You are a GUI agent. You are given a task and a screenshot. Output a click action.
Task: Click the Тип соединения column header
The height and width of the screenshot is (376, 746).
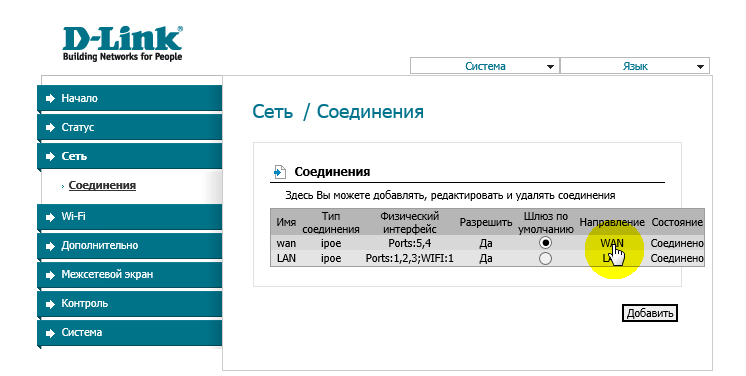point(331,222)
